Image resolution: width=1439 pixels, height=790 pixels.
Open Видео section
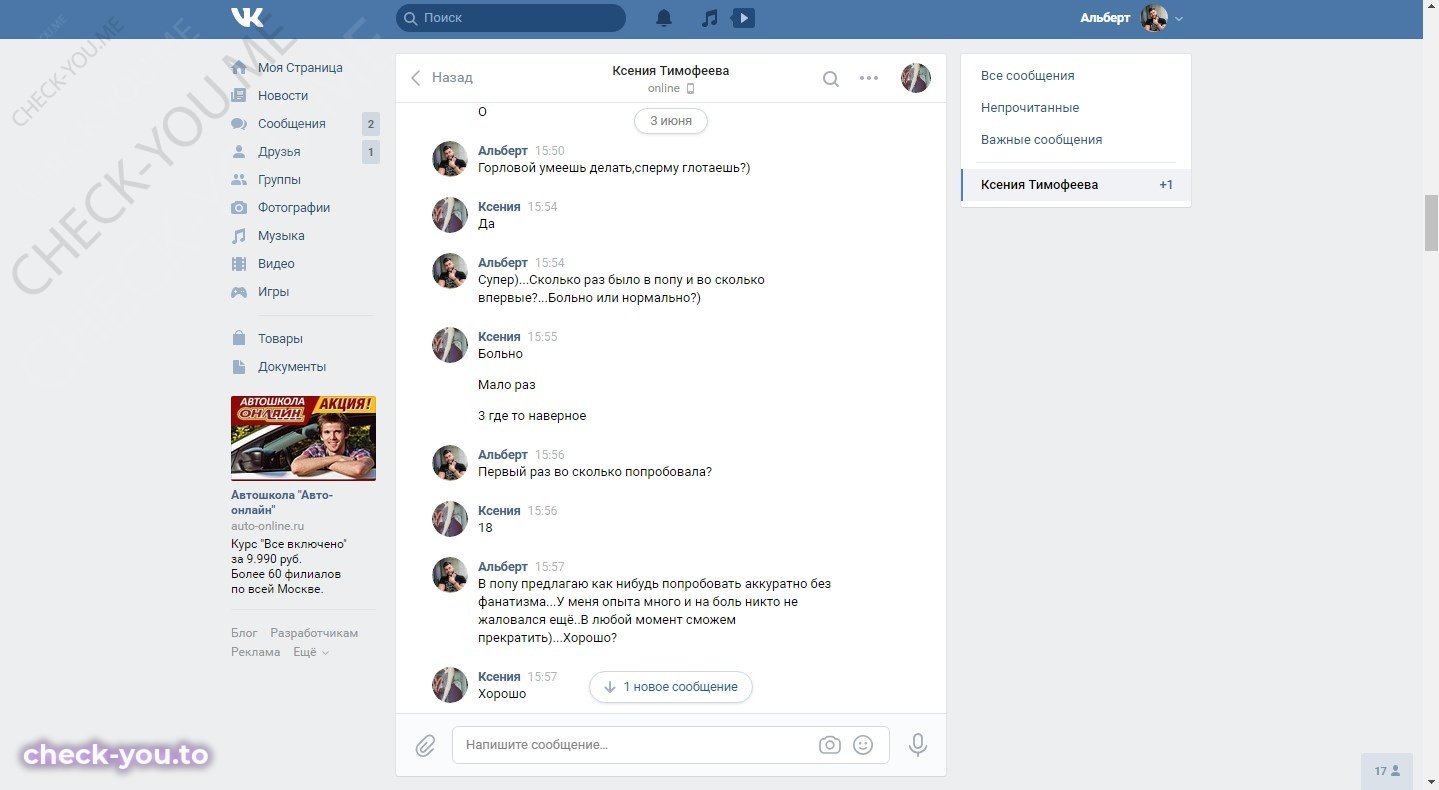click(x=276, y=264)
